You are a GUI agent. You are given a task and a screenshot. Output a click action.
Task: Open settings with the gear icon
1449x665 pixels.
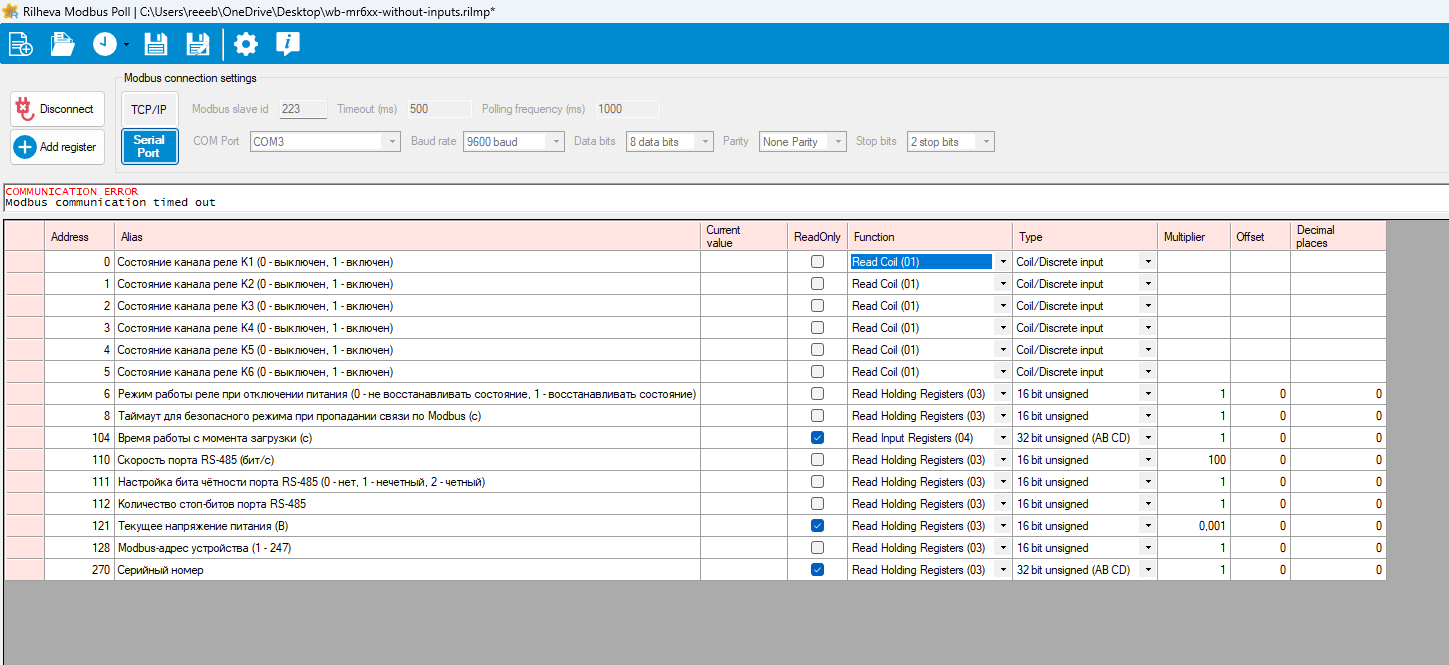245,44
